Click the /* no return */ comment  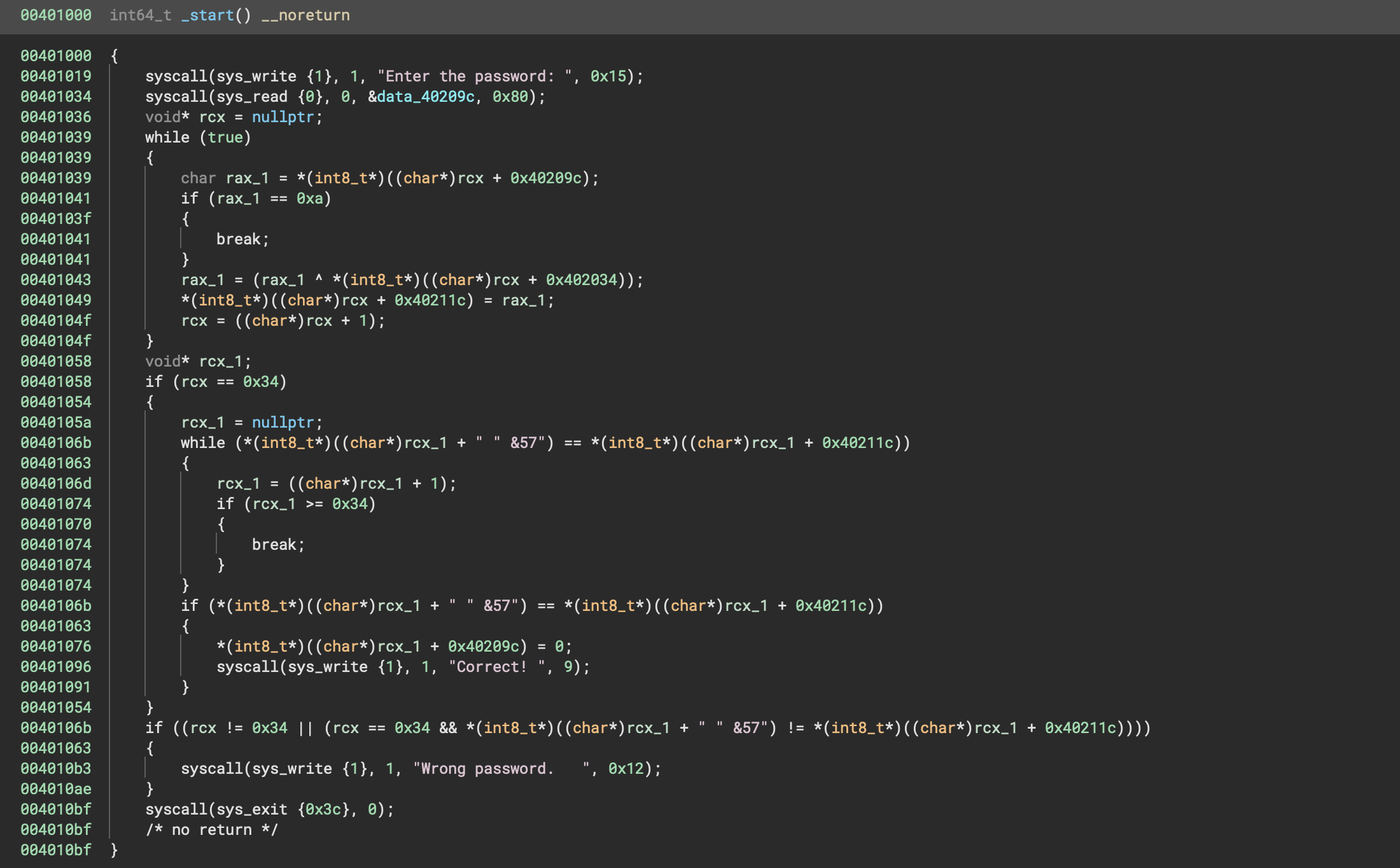[x=211, y=830]
